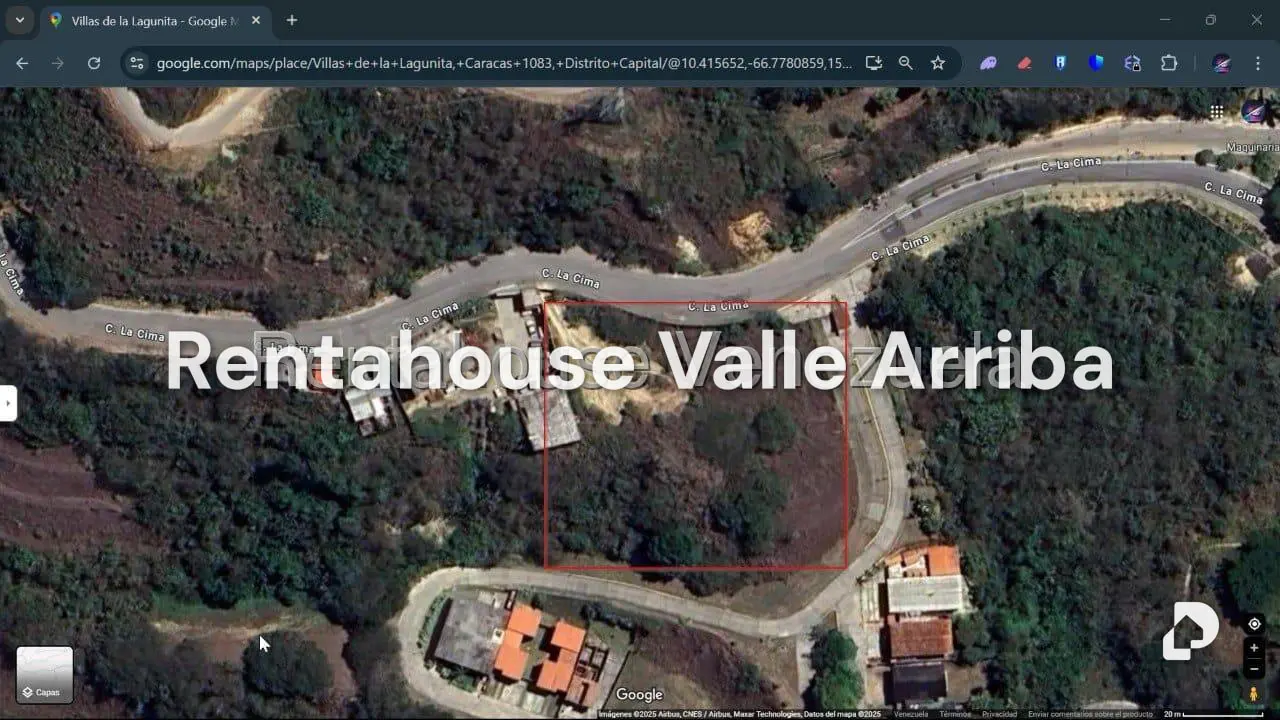
Task: Zoom out on the map
Action: tap(1254, 669)
